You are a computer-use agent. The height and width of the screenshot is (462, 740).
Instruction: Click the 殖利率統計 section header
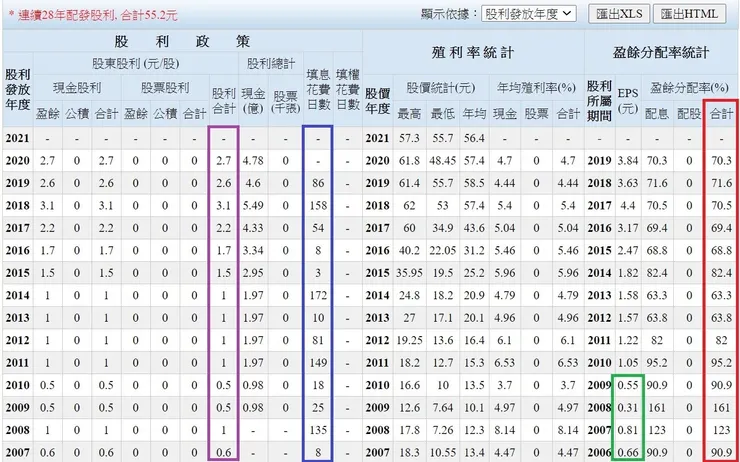tap(473, 52)
